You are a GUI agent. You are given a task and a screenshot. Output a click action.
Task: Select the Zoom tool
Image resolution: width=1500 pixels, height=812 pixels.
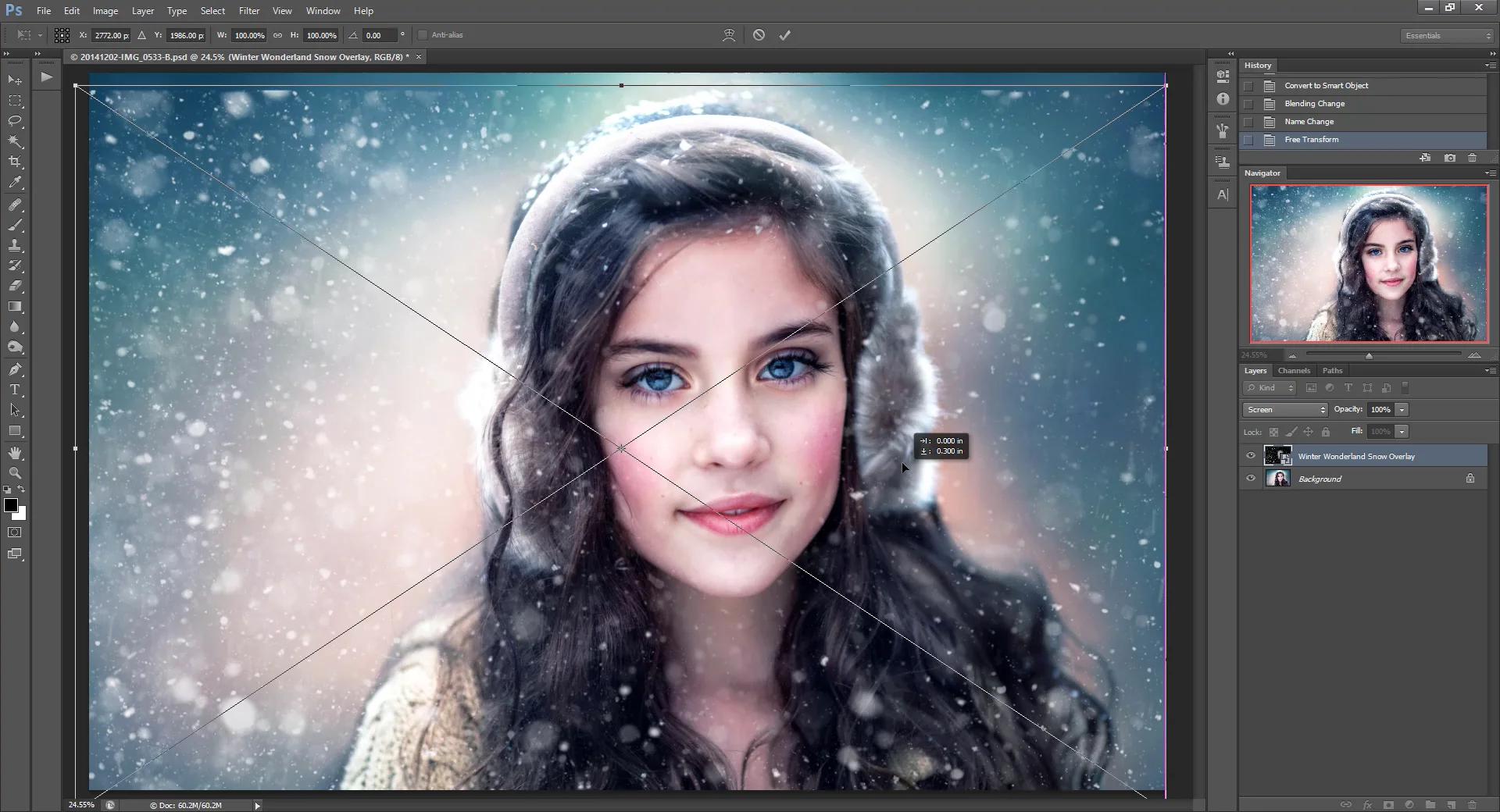(x=14, y=473)
